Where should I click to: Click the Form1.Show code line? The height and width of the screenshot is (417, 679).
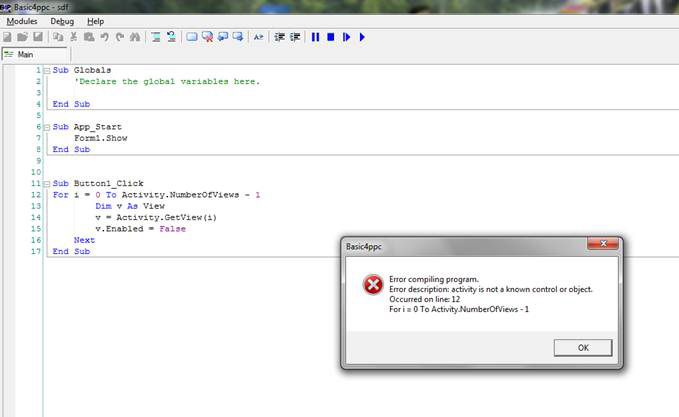coord(100,138)
